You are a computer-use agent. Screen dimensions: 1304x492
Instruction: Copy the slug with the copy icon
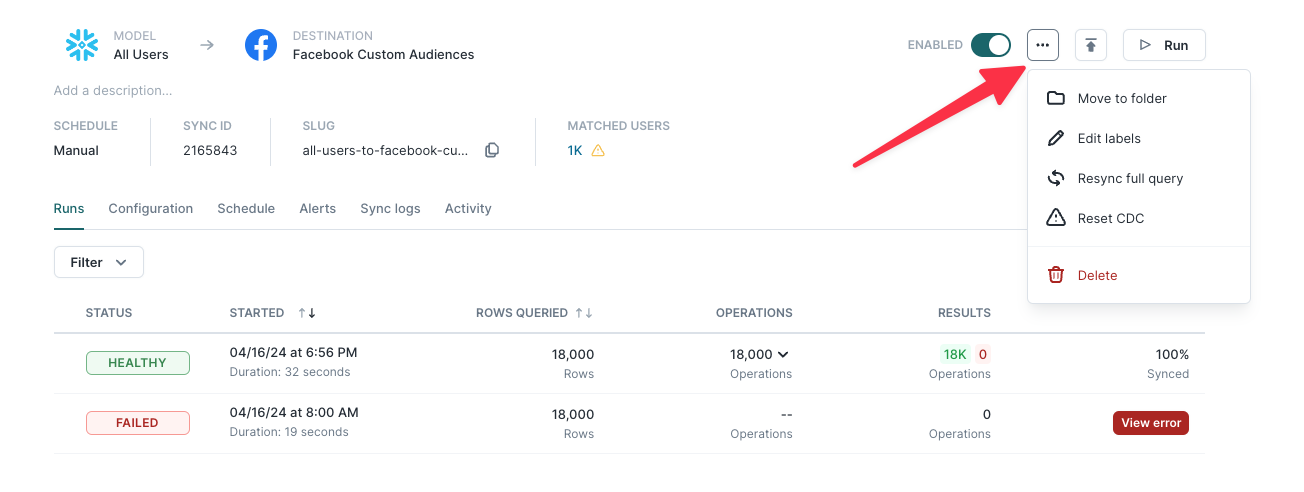[x=492, y=151]
